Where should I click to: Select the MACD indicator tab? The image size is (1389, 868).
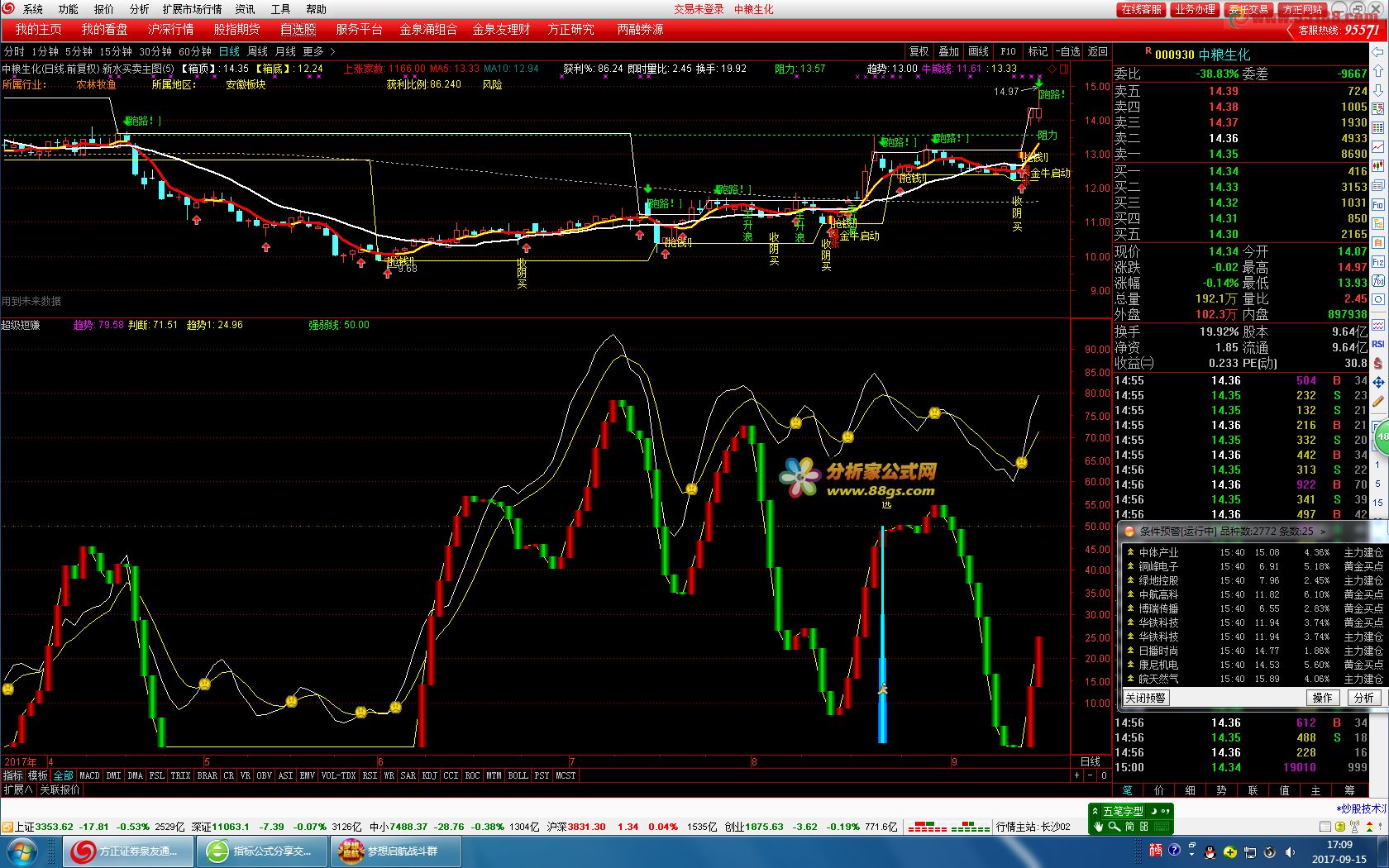pos(89,775)
